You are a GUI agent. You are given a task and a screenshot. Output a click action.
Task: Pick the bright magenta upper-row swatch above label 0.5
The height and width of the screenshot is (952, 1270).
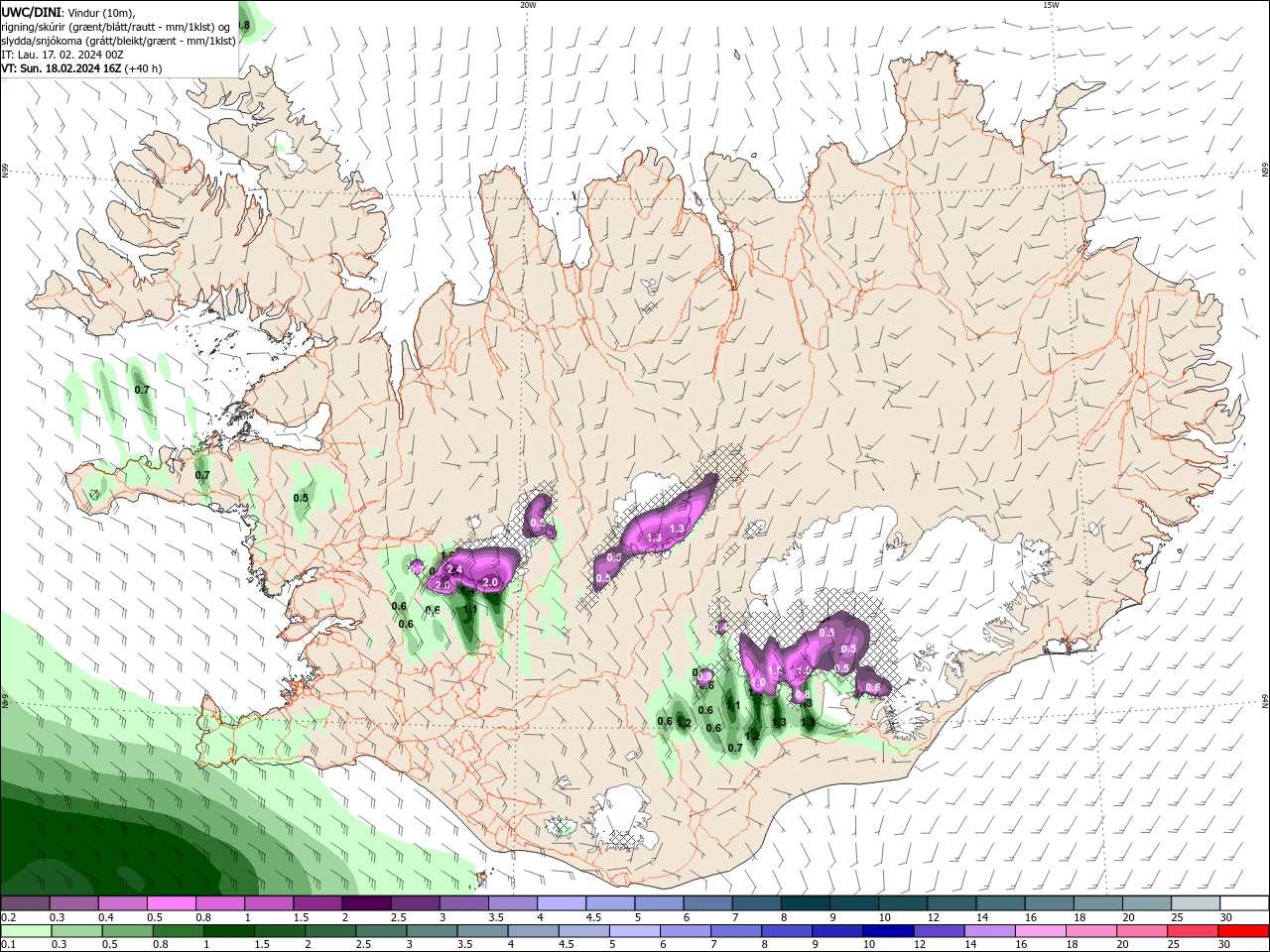coord(171,903)
